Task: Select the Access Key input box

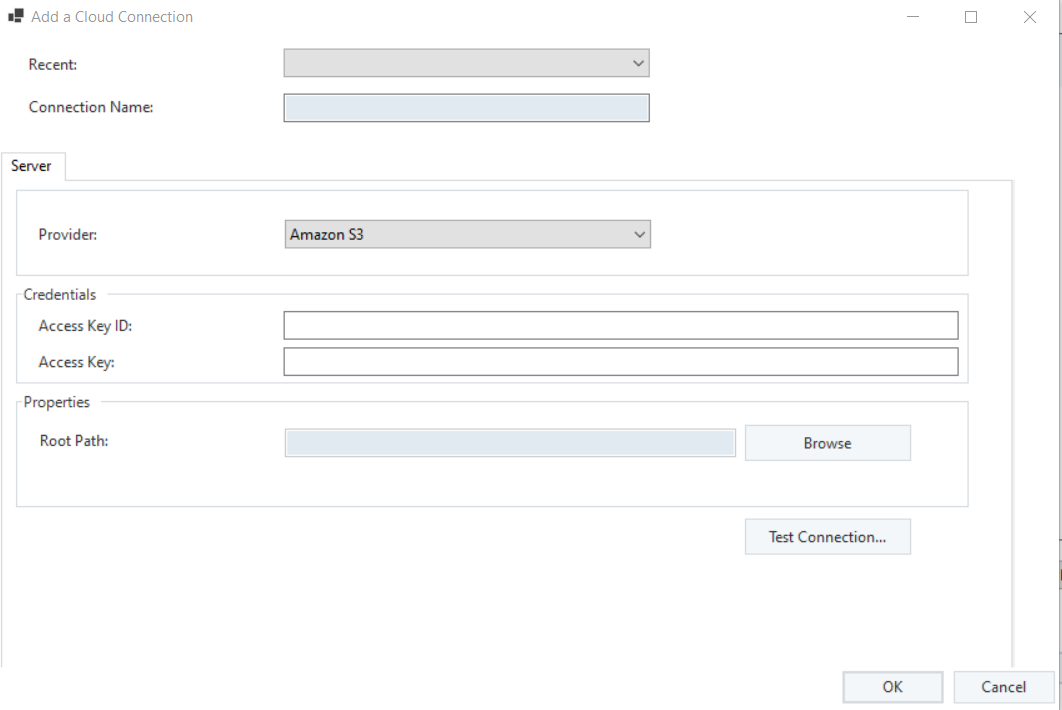Action: click(x=620, y=362)
